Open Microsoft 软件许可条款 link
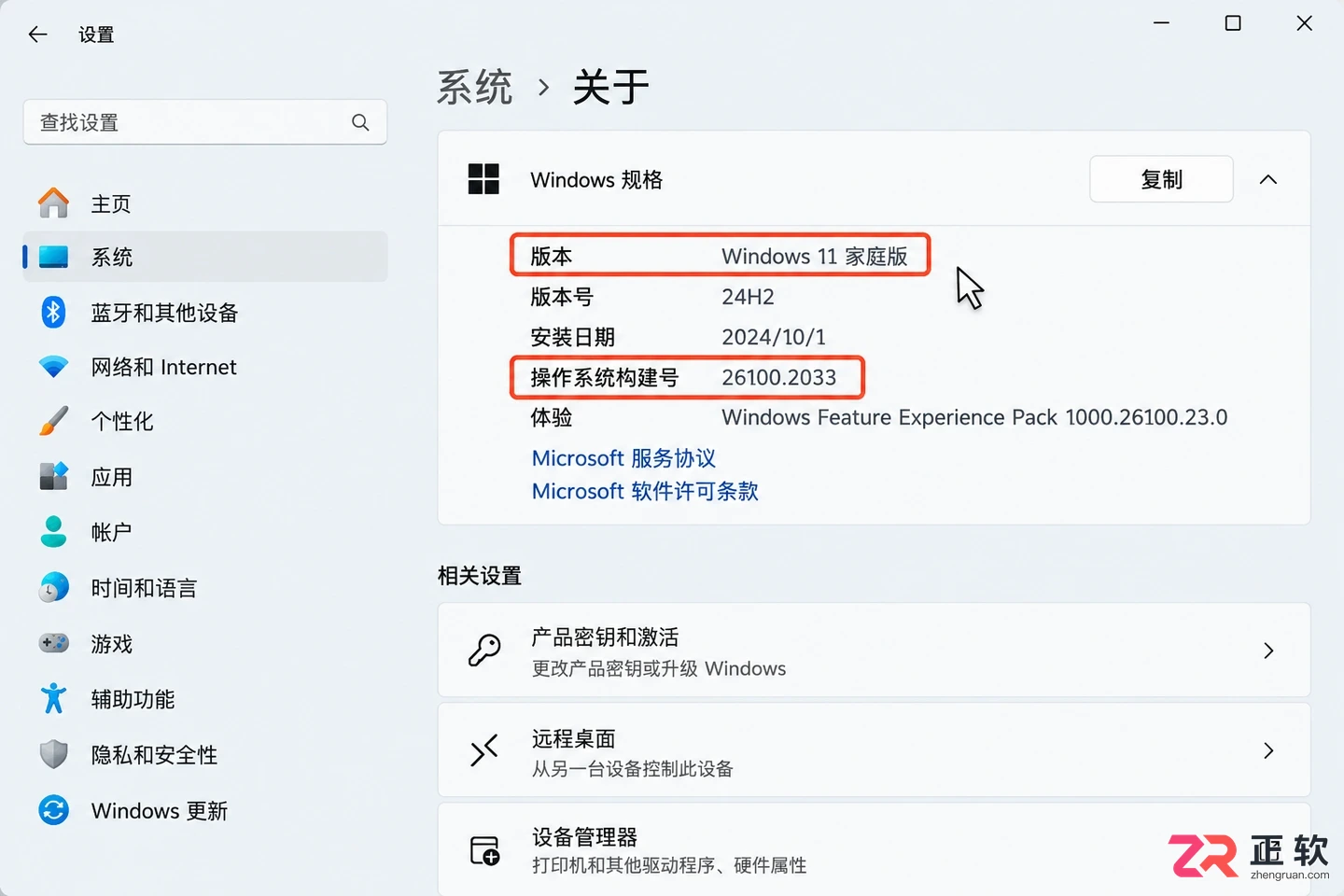This screenshot has height=896, width=1344. tap(645, 491)
